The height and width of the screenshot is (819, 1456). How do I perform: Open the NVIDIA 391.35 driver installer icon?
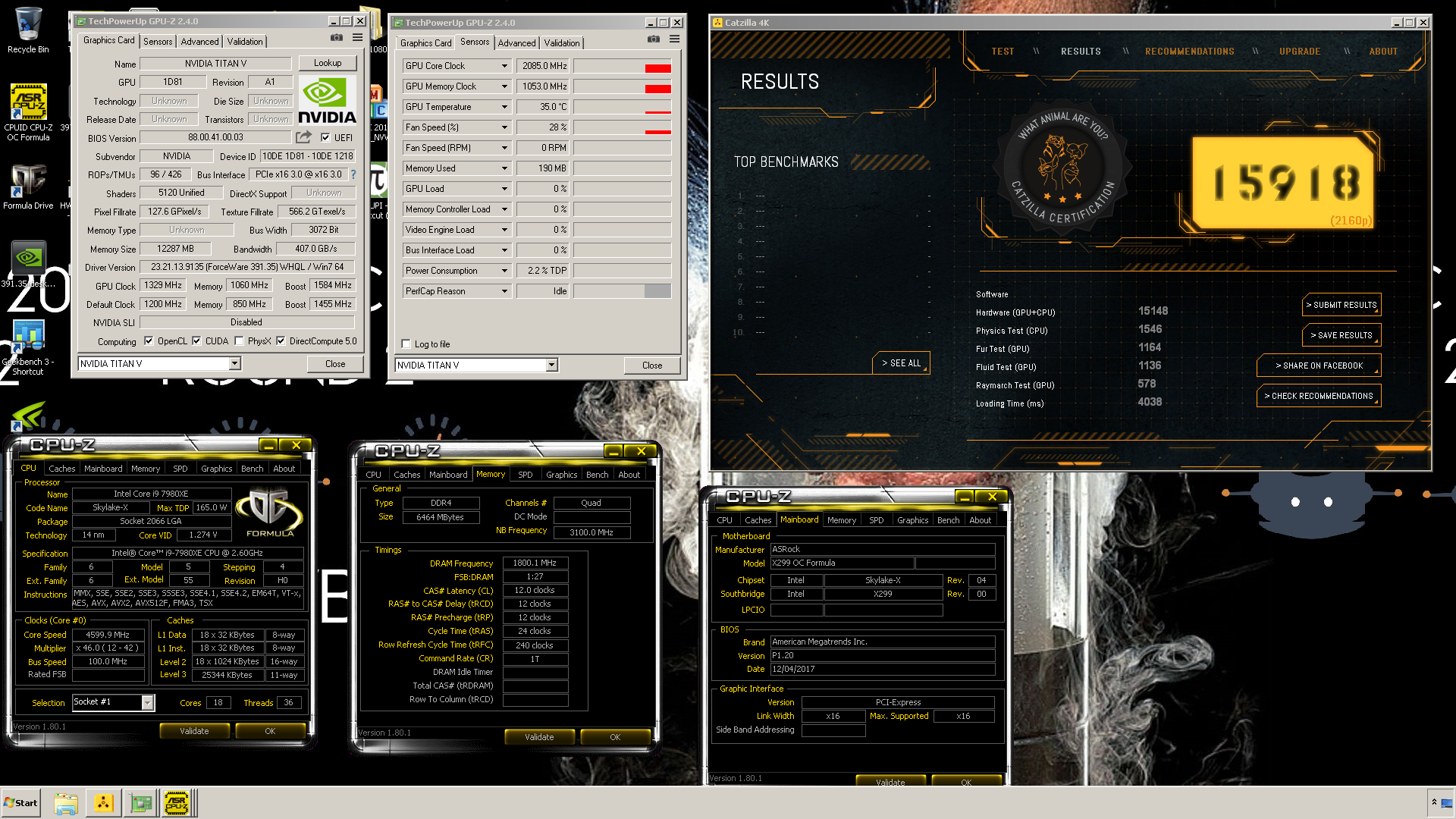pos(28,264)
